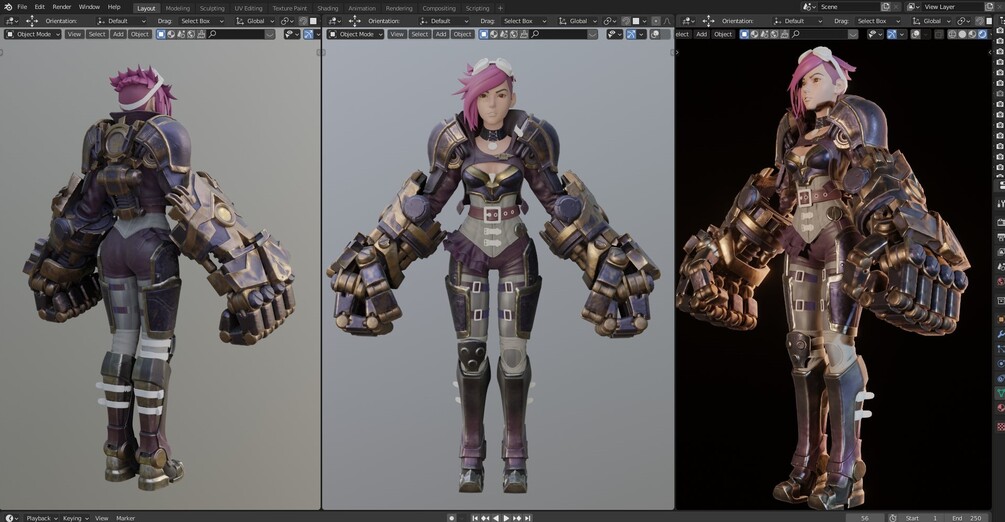Switch to the Compositing workspace tab

439,8
